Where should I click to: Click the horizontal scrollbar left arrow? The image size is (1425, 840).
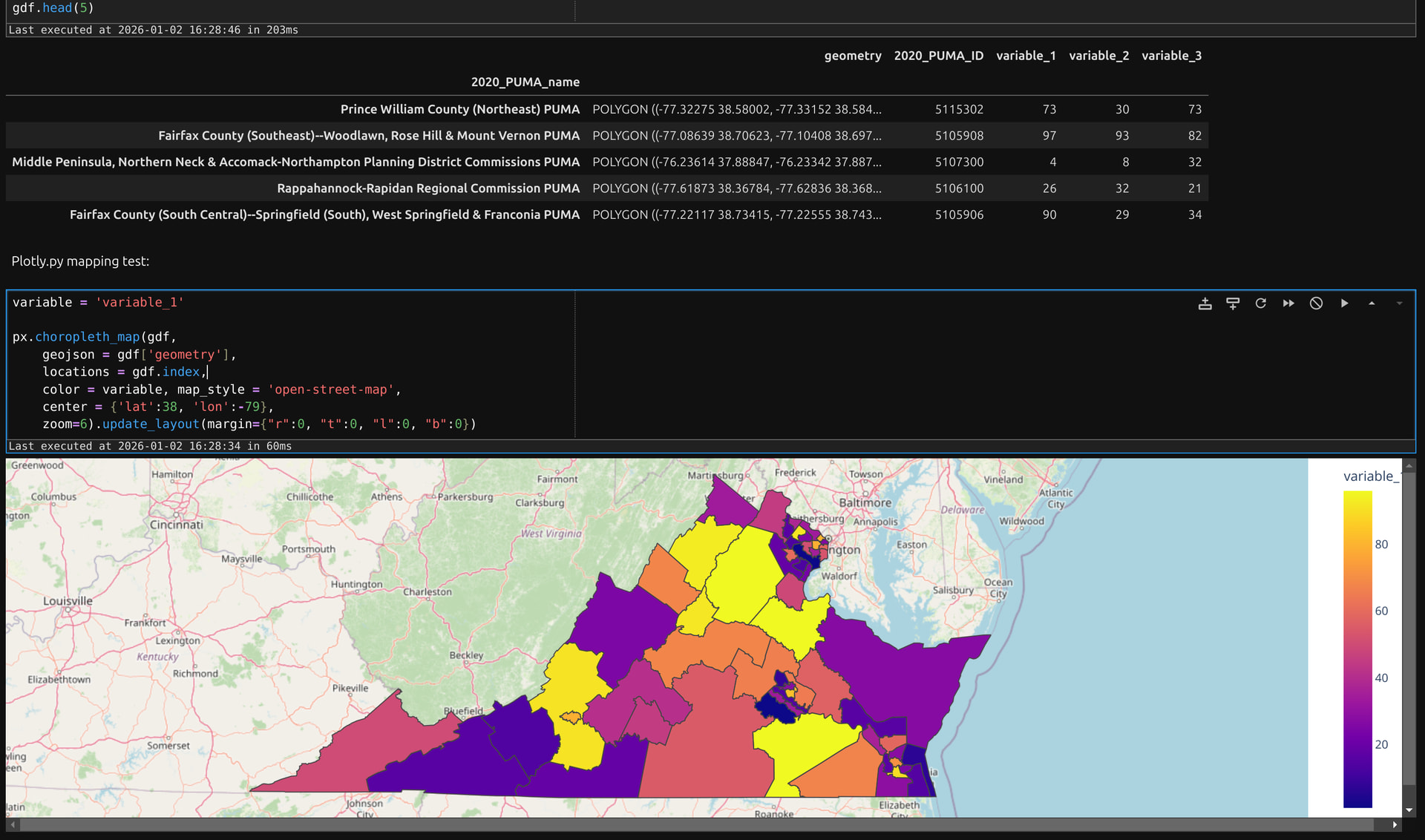pyautogui.click(x=13, y=824)
